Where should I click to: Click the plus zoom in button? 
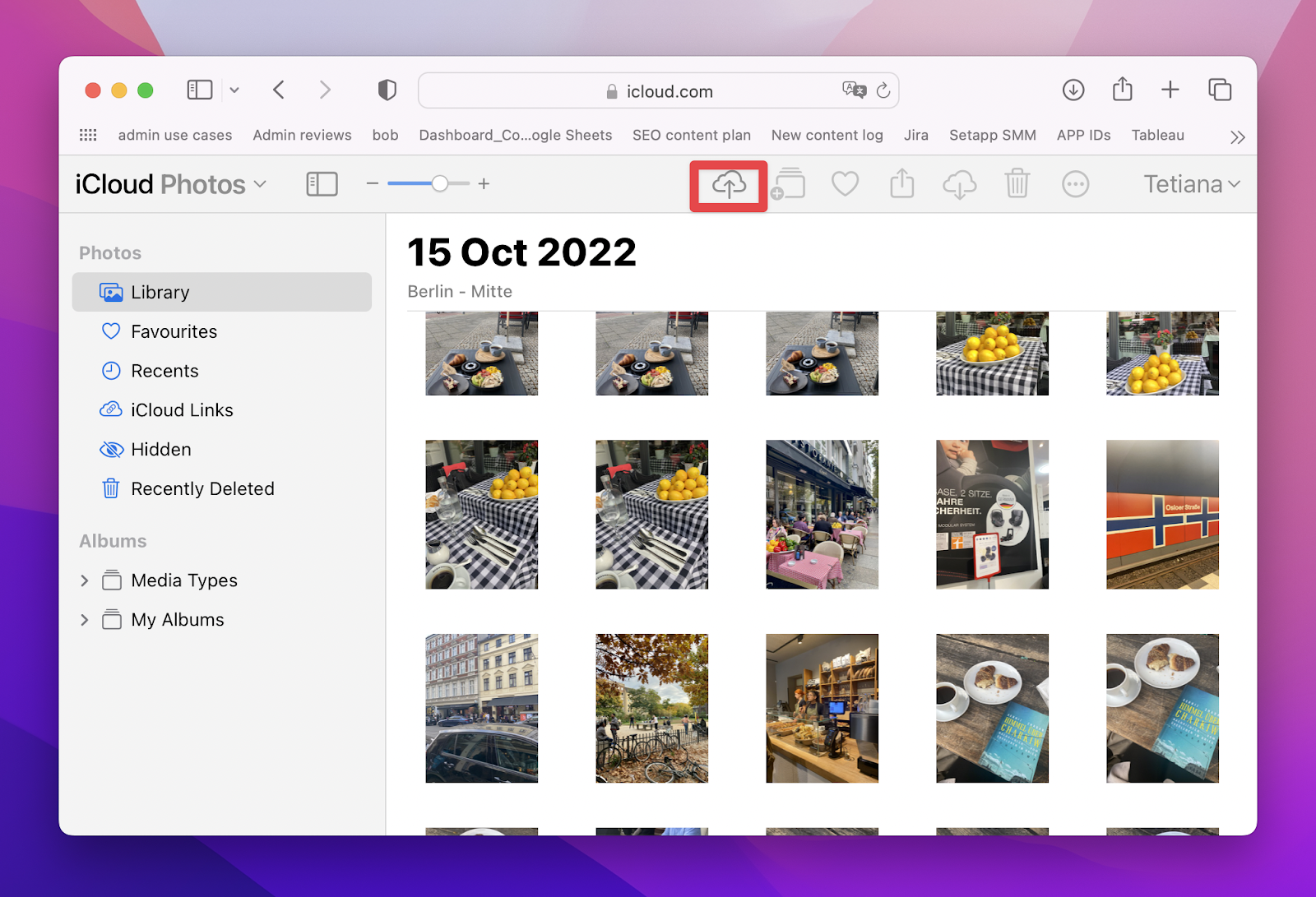click(484, 183)
